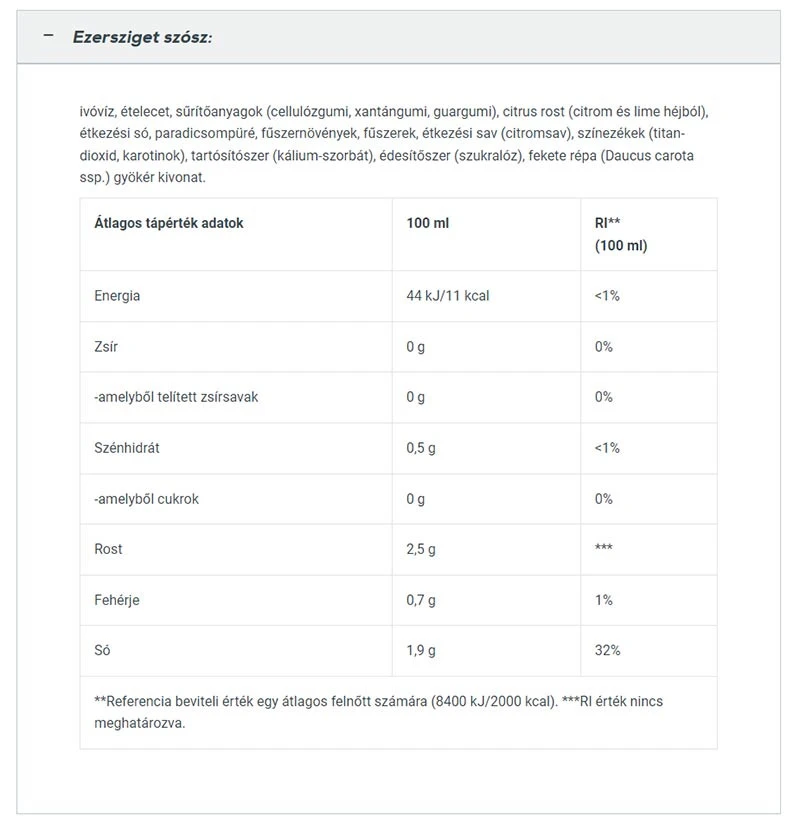Screen dimensions: 800x823
Task: Click the RI** (100 ml) column header
Action: (621, 234)
